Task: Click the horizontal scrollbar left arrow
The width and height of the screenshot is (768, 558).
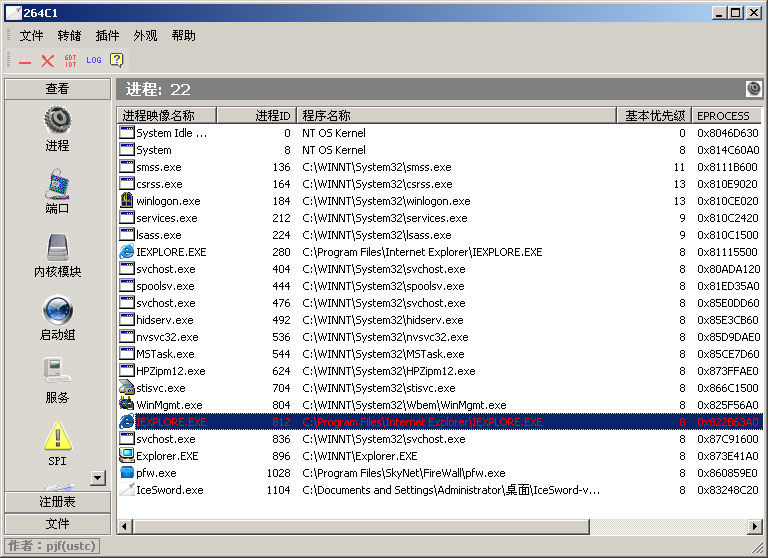Action: (124, 527)
